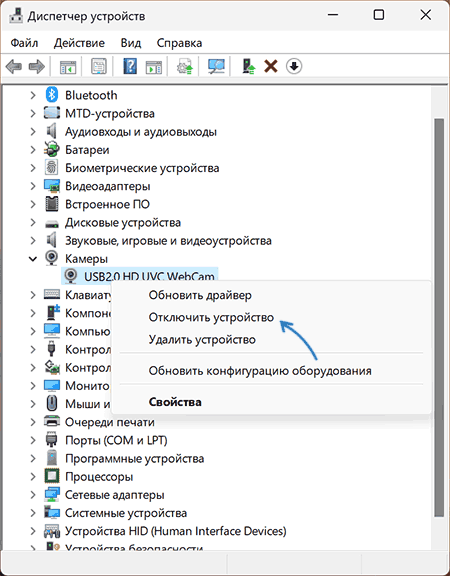The image size is (450, 576).
Task: Select the Батареи row text
Action: point(87,150)
